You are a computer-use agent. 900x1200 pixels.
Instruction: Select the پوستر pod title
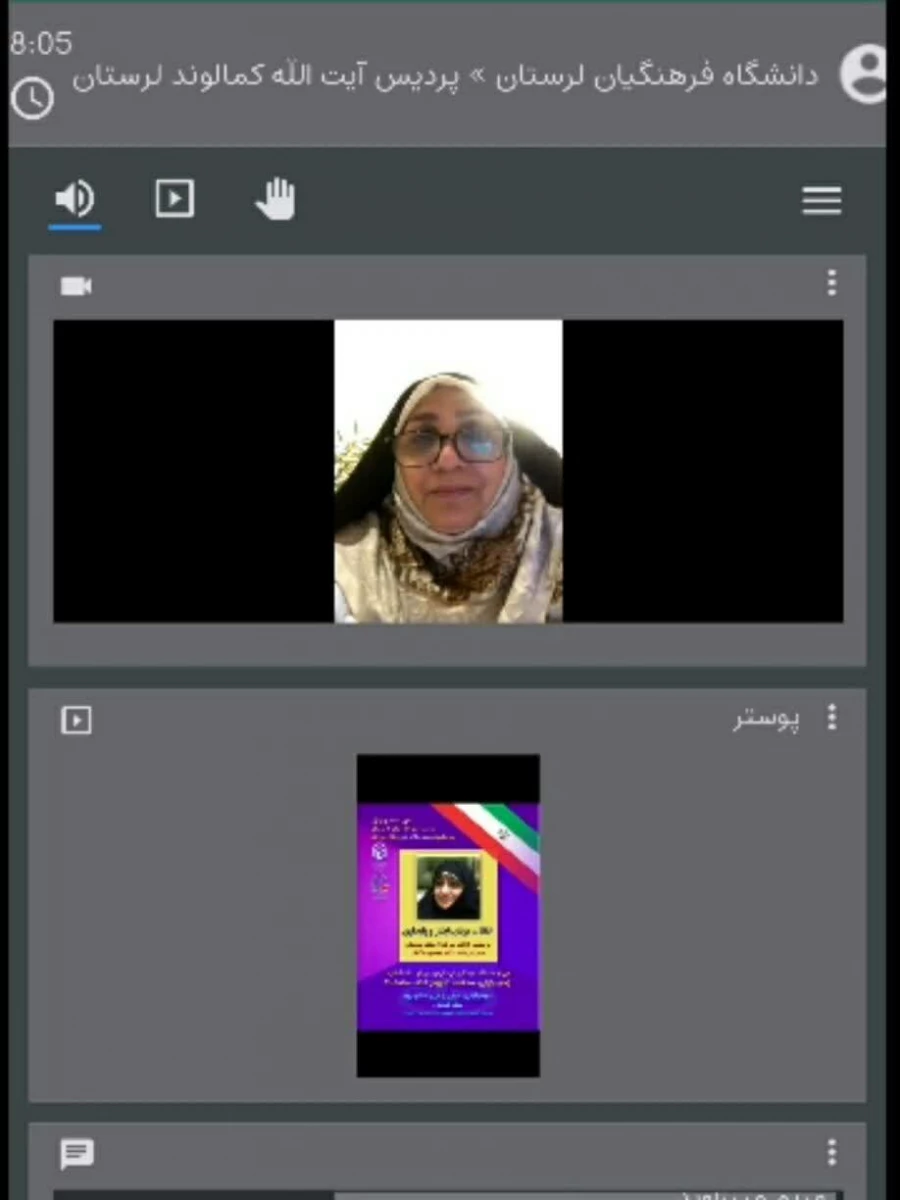pyautogui.click(x=766, y=720)
